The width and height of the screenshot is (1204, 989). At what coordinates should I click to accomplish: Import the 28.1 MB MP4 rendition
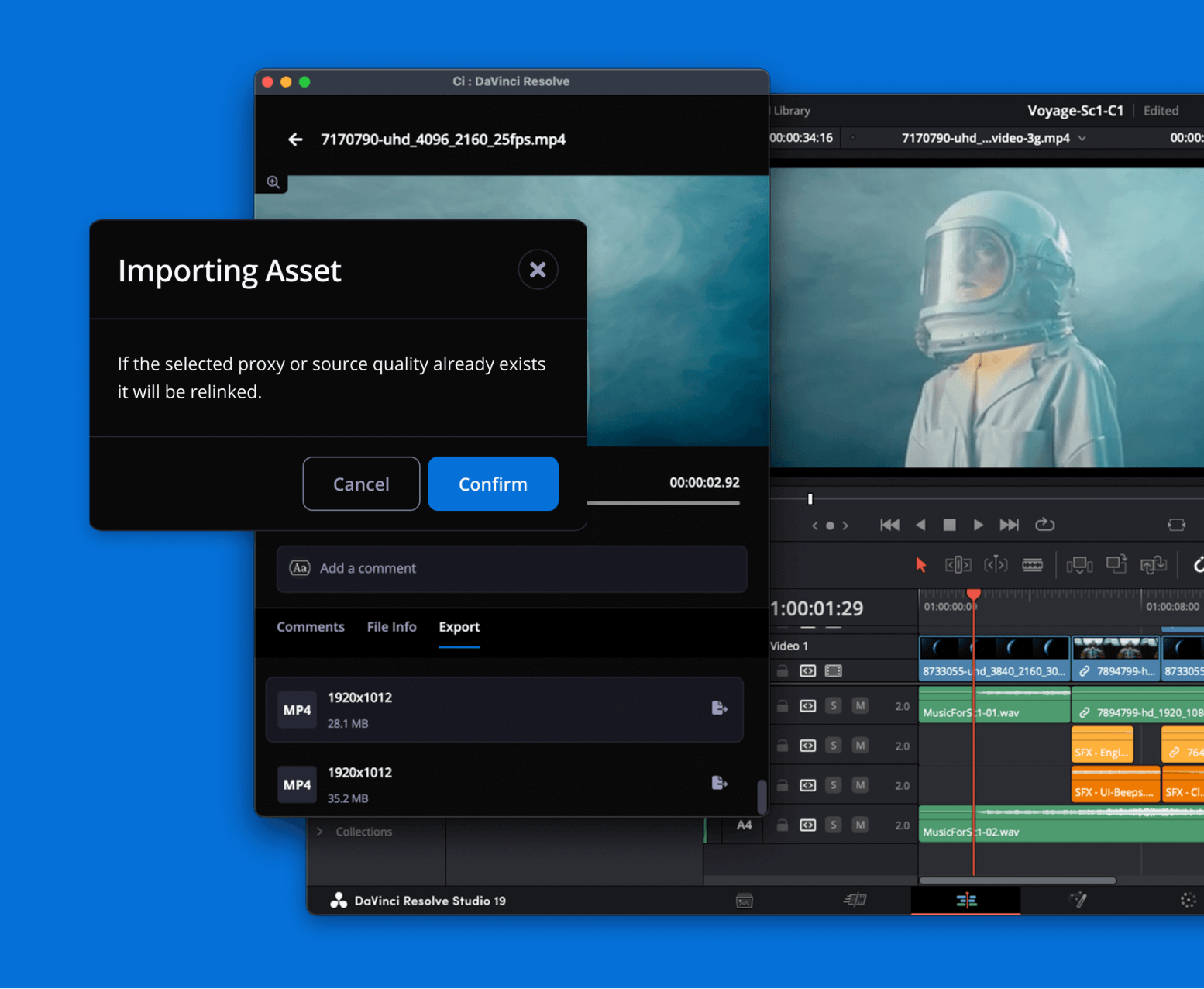(719, 708)
